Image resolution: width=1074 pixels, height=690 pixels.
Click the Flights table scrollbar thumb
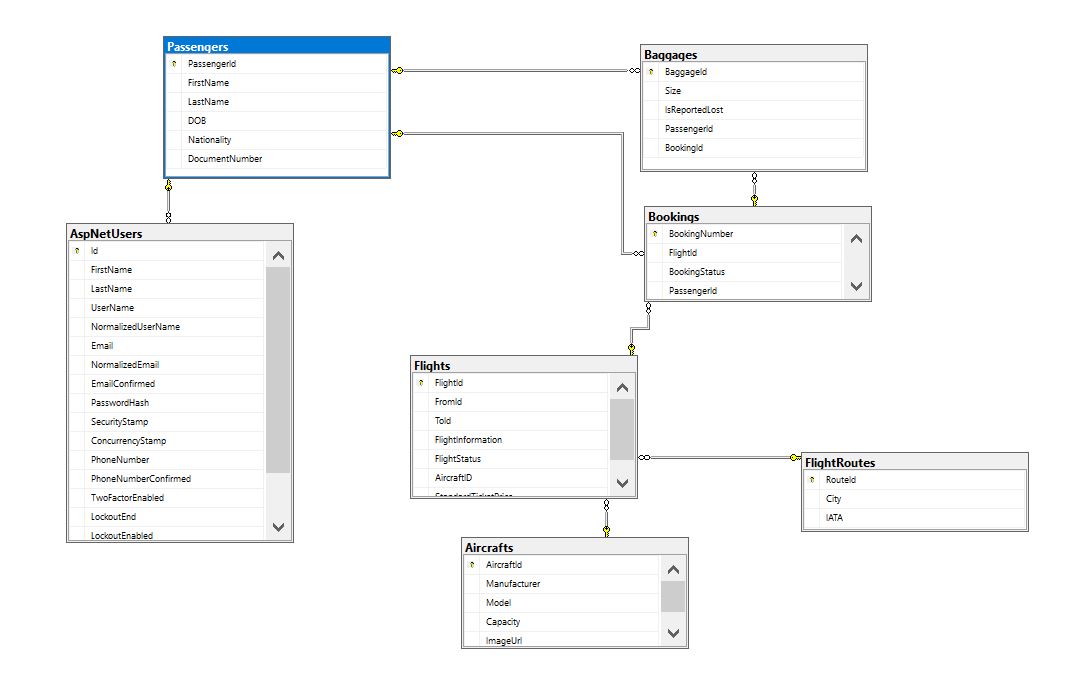(622, 430)
